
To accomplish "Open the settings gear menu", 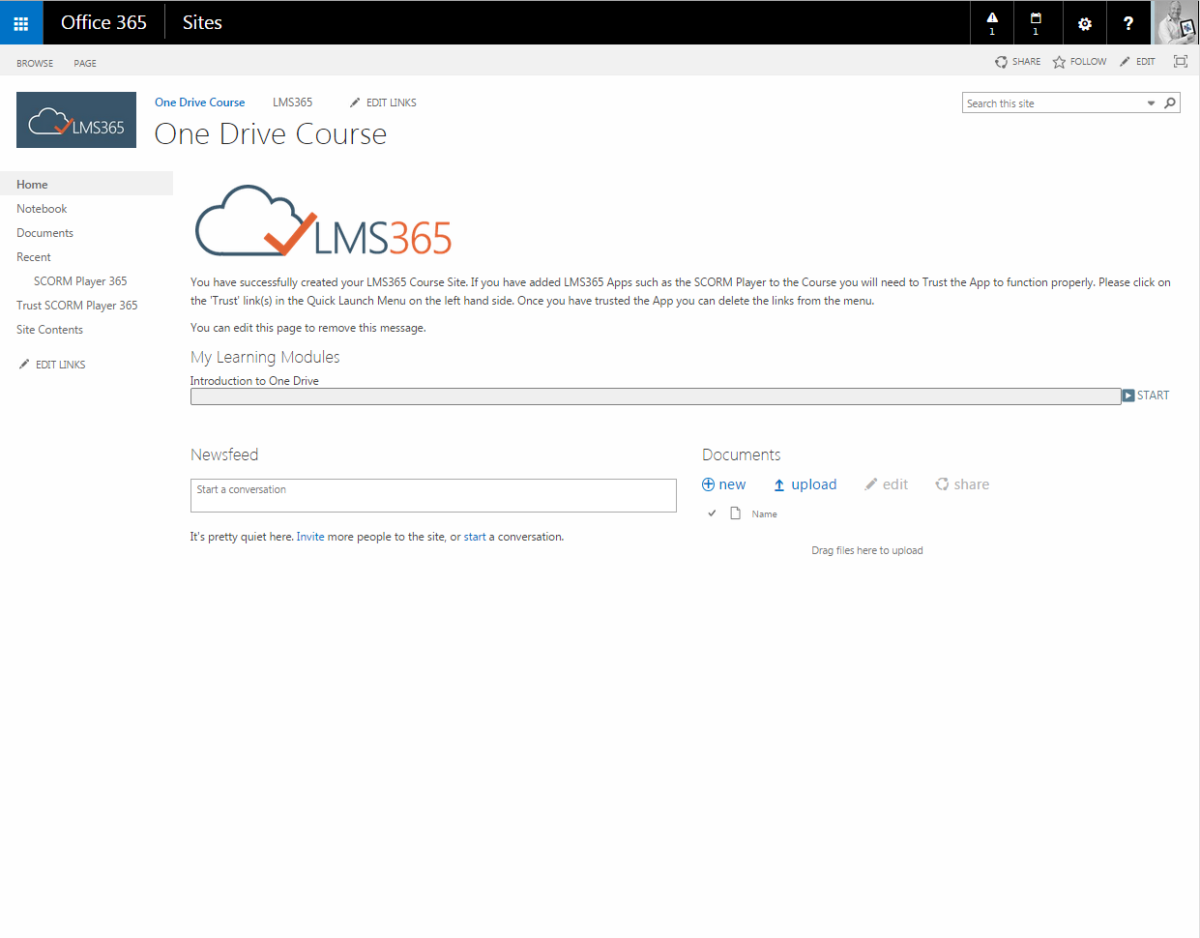I will click(1084, 23).
